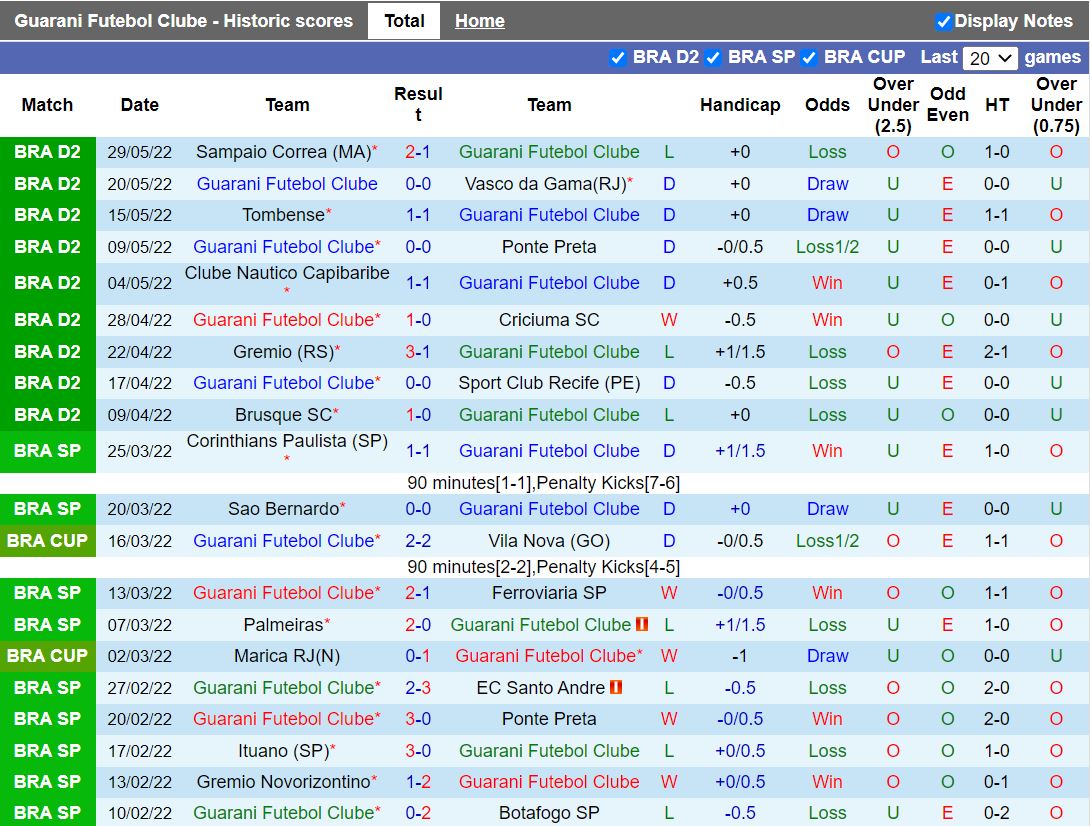Click red card icon beside EC Santo Andre

(616, 688)
